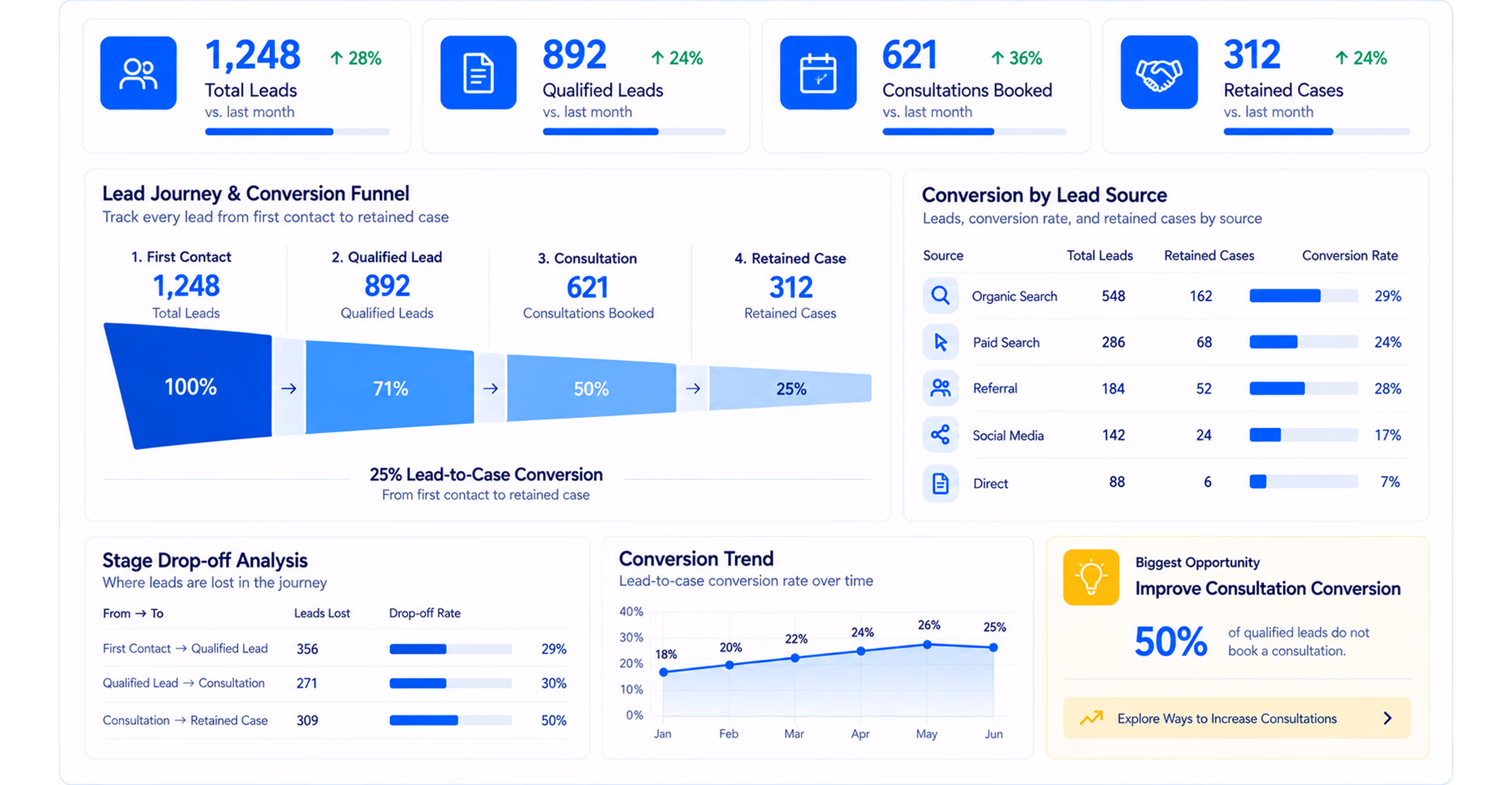Select the Social Media row label
1512x785 pixels.
(x=1008, y=435)
